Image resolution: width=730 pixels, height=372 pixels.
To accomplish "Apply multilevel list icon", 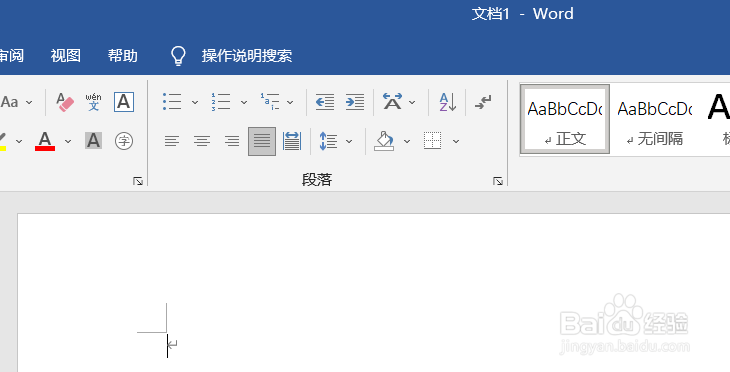I will point(270,102).
